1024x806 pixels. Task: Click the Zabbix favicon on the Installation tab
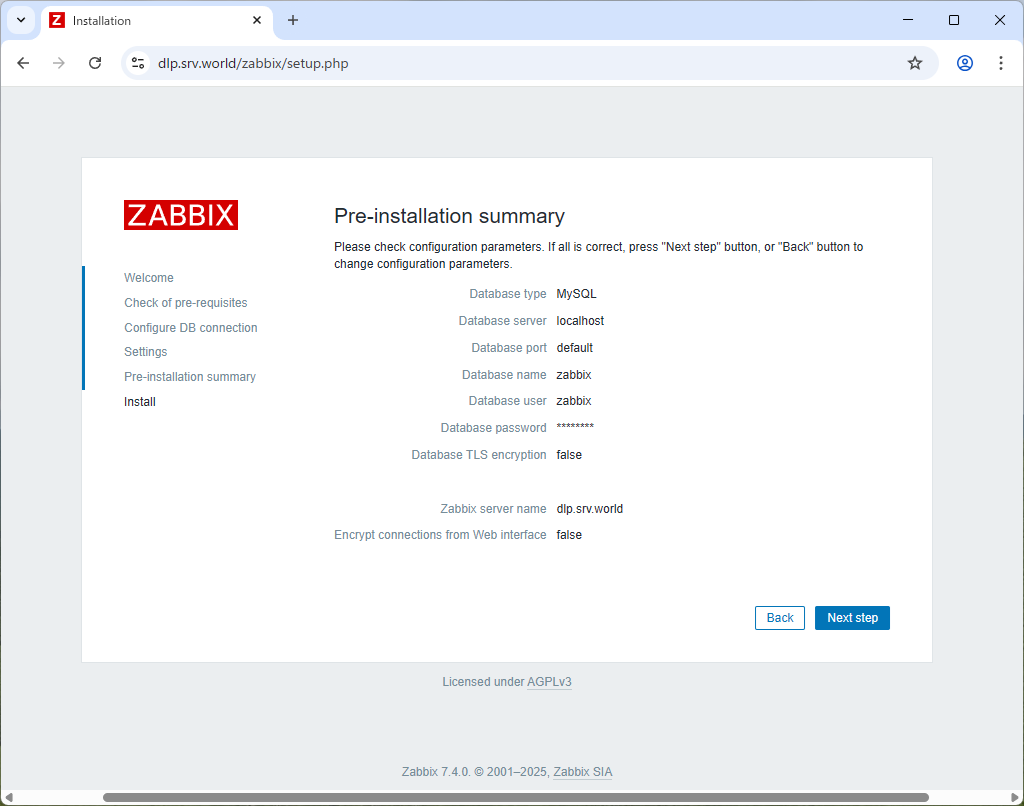tap(57, 20)
